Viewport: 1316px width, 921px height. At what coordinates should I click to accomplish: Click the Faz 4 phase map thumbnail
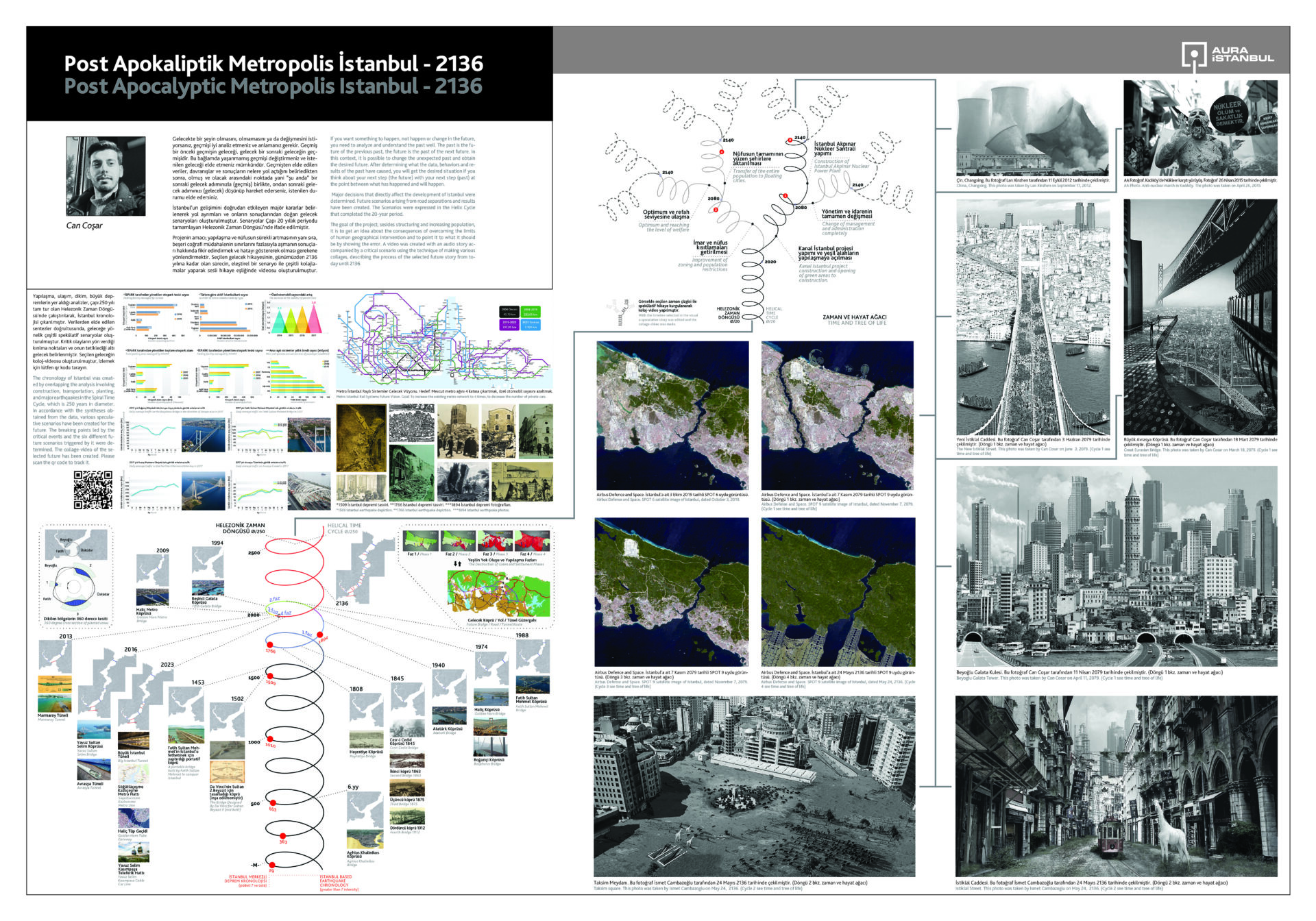pos(532,540)
